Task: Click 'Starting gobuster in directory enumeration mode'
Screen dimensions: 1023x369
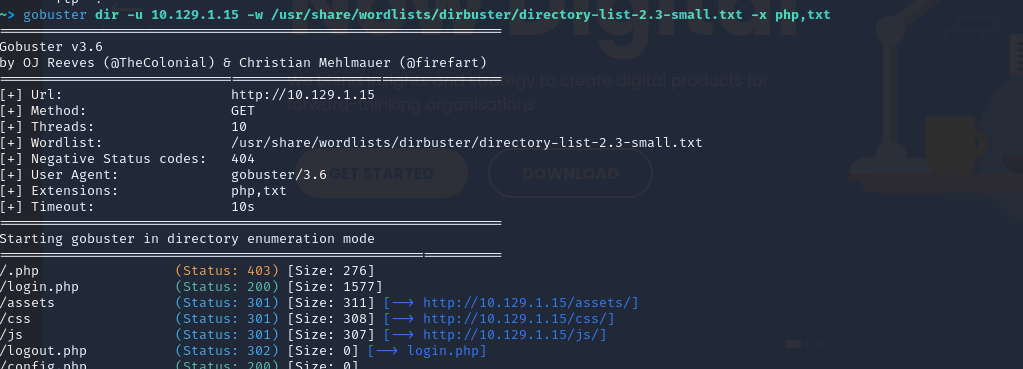Action: pyautogui.click(x=187, y=239)
